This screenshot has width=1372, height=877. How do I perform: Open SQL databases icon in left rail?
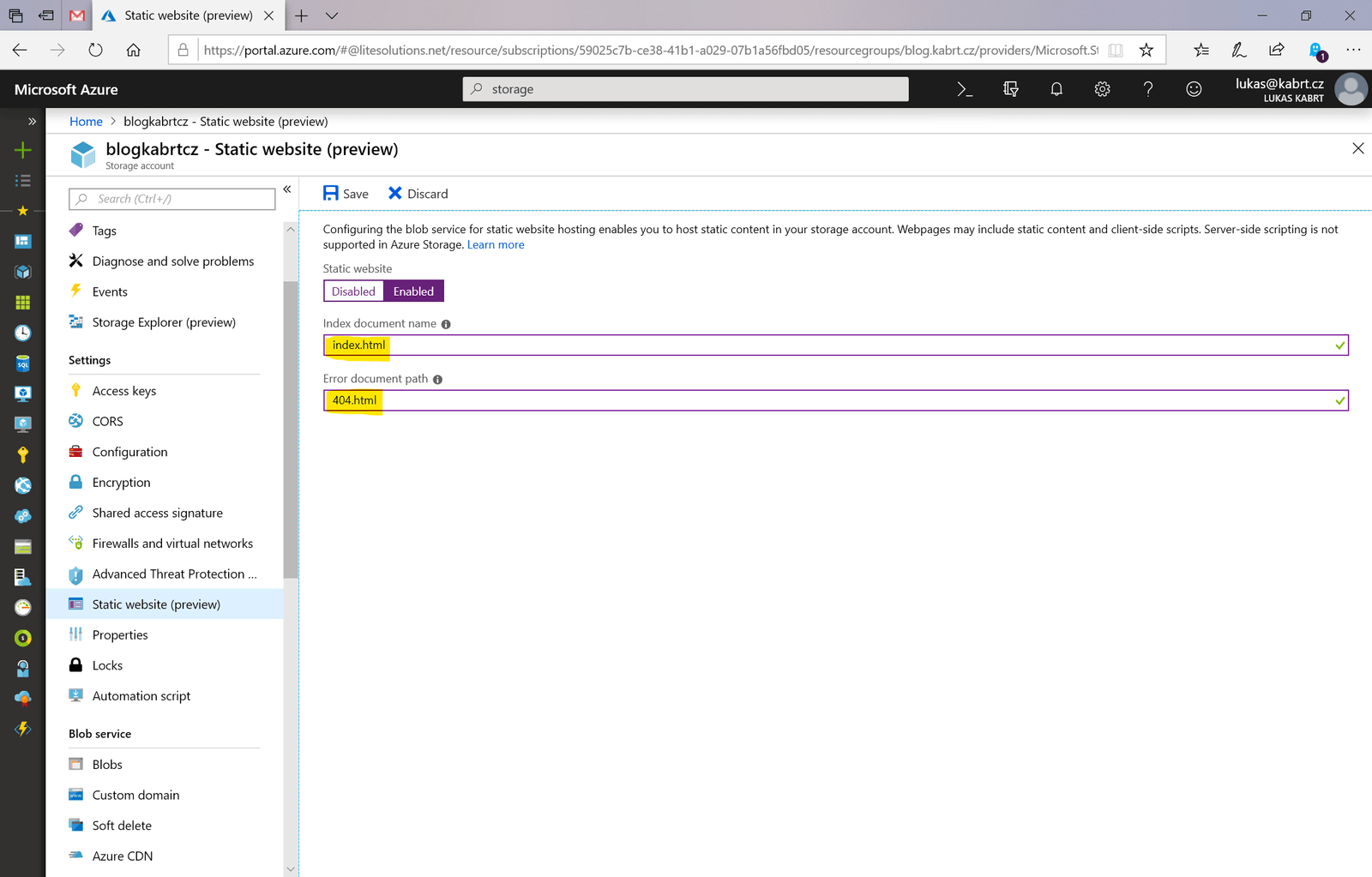pyautogui.click(x=23, y=363)
